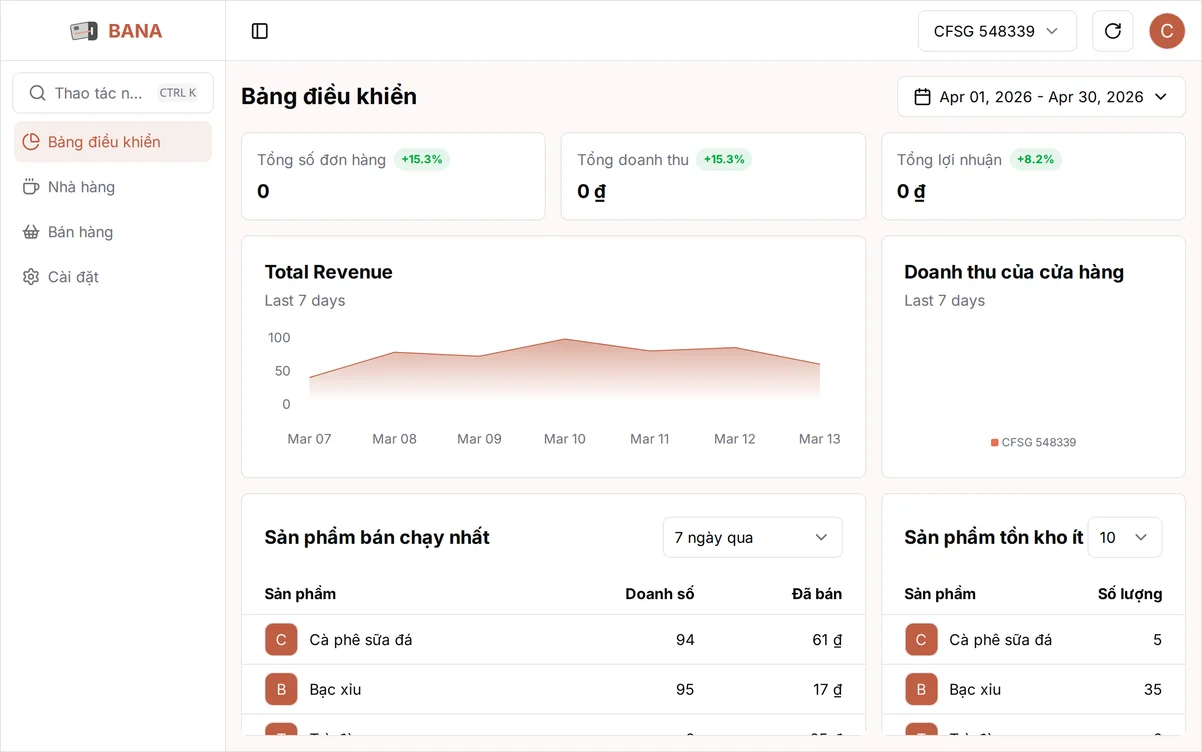Click the coffee cup icon for Nhà hàng

coord(31,187)
